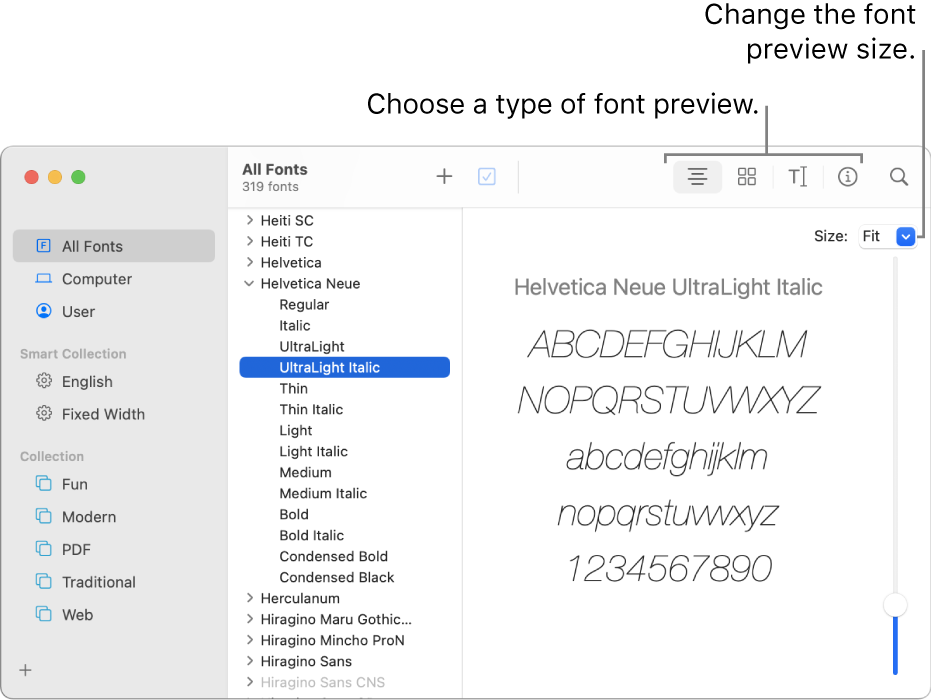Add a new collection with the sidebar plus
Screen dimensions: 931x700
pos(26,670)
